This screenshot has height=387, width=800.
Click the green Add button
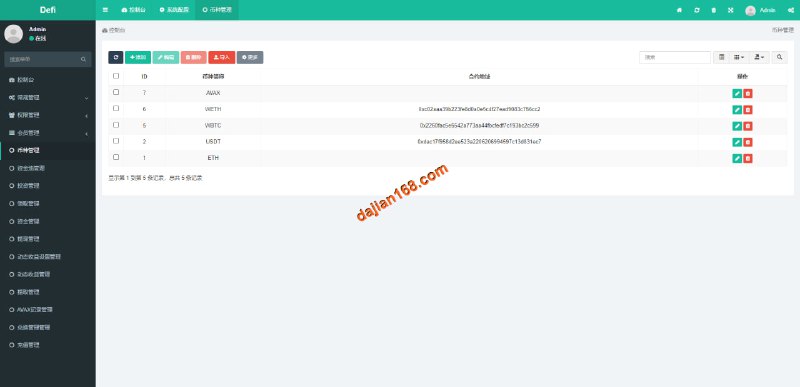pyautogui.click(x=138, y=58)
